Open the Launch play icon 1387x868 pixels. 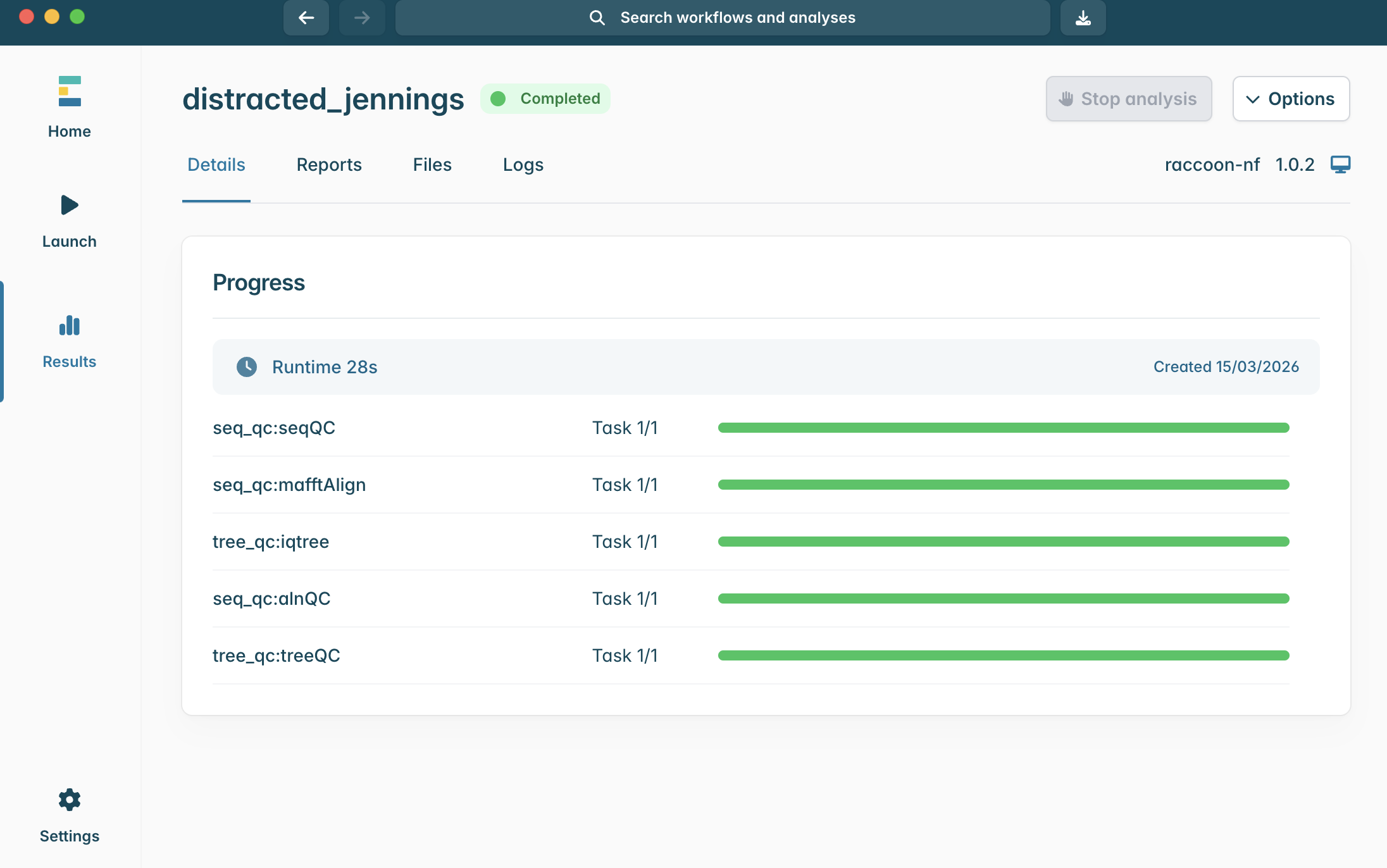[70, 205]
